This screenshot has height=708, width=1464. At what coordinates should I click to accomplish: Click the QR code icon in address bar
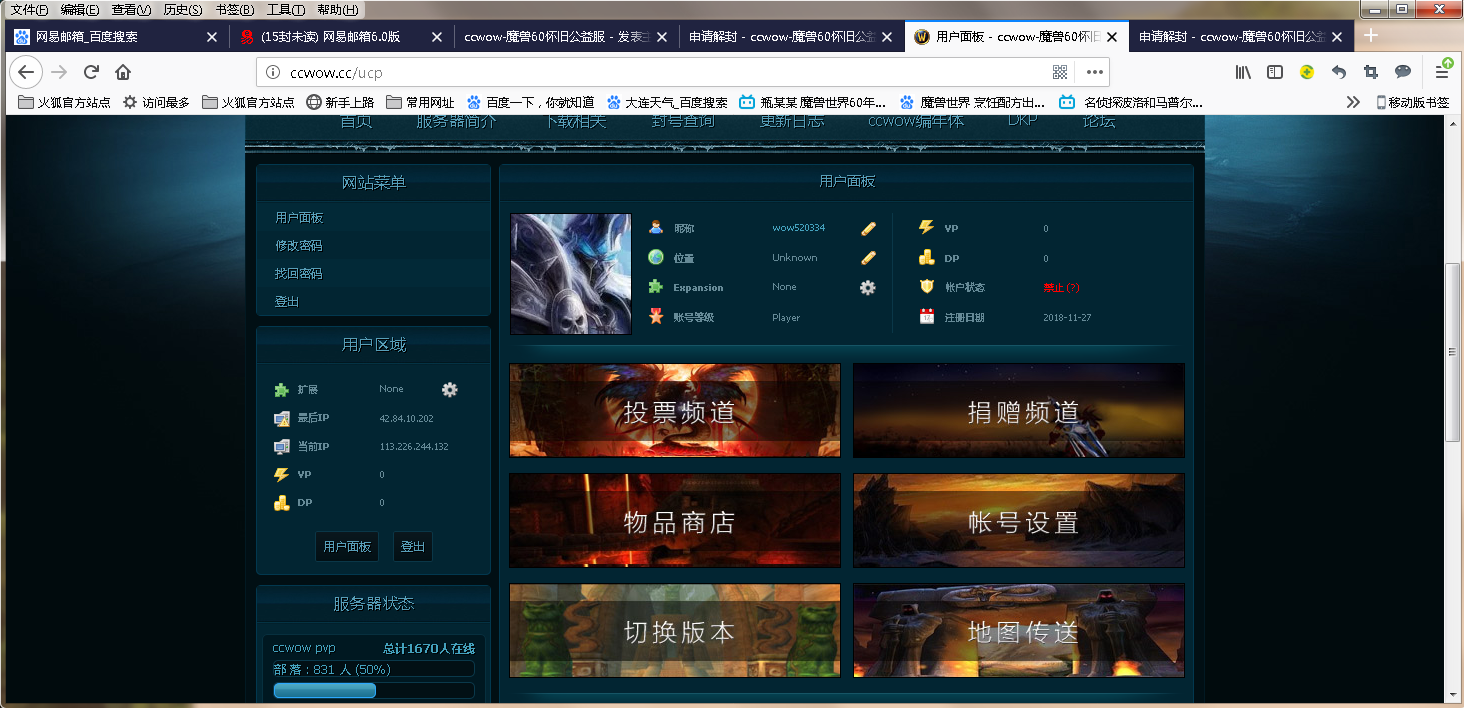coord(1060,72)
